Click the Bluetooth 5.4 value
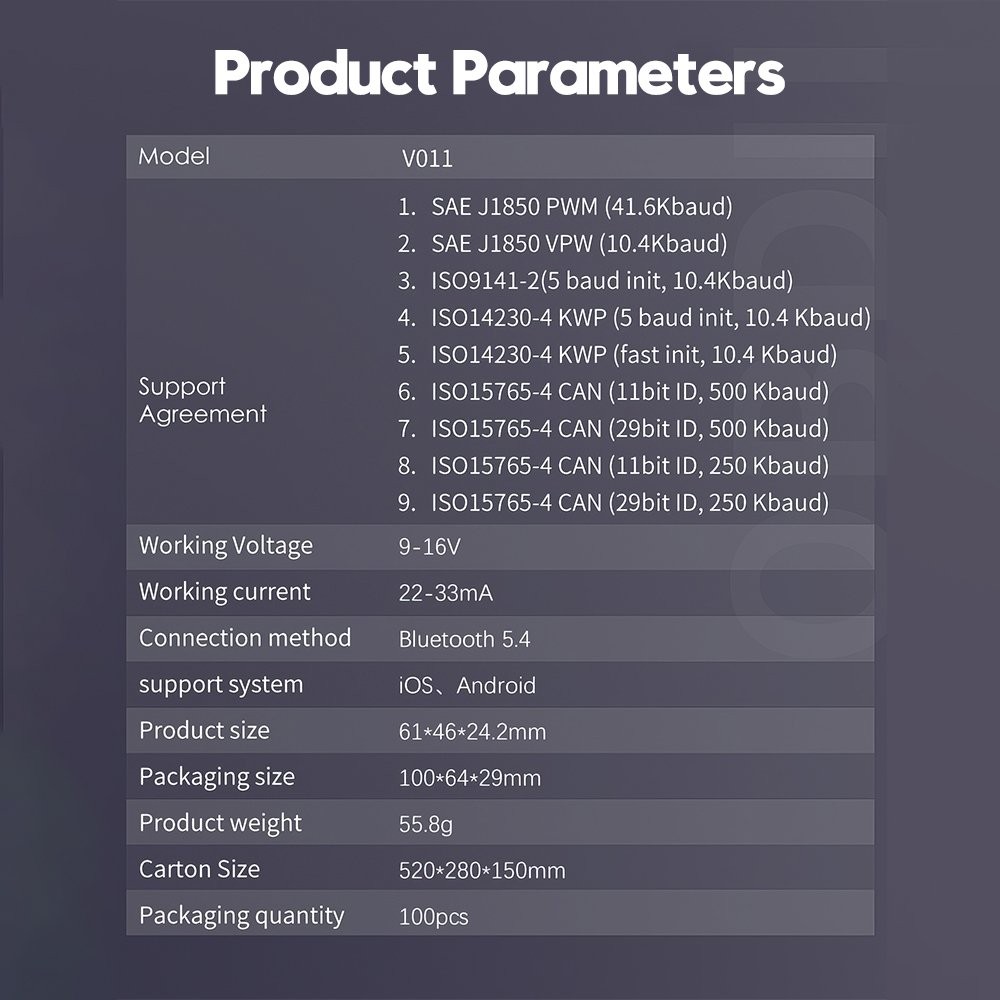Screen dimensions: 1000x1000 pos(464,639)
